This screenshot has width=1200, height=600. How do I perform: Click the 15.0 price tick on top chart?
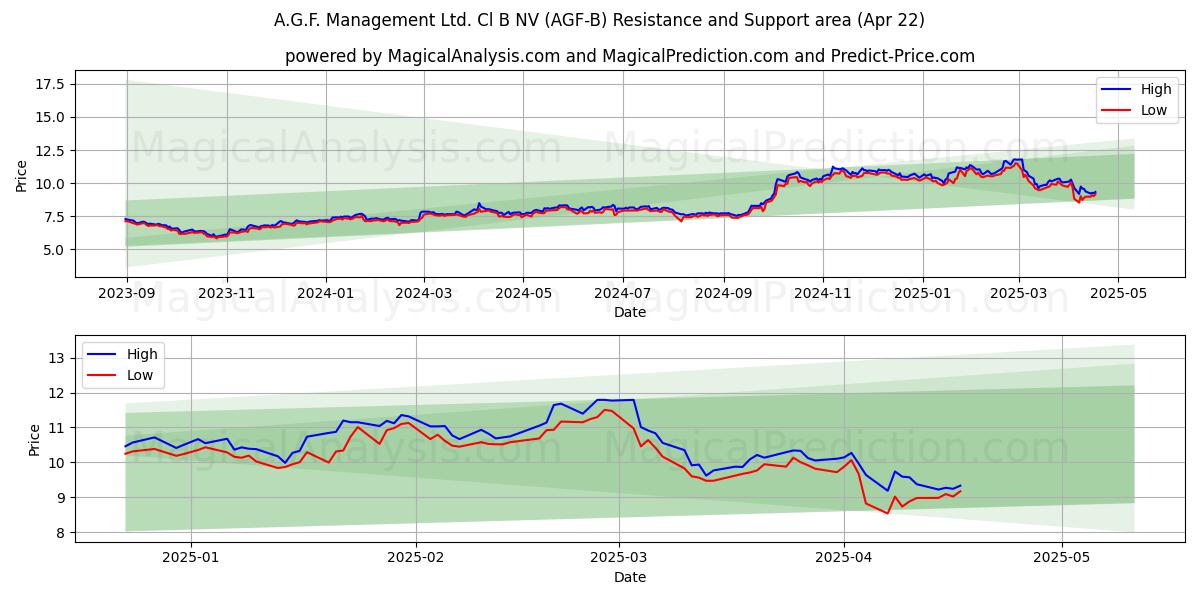click(51, 117)
